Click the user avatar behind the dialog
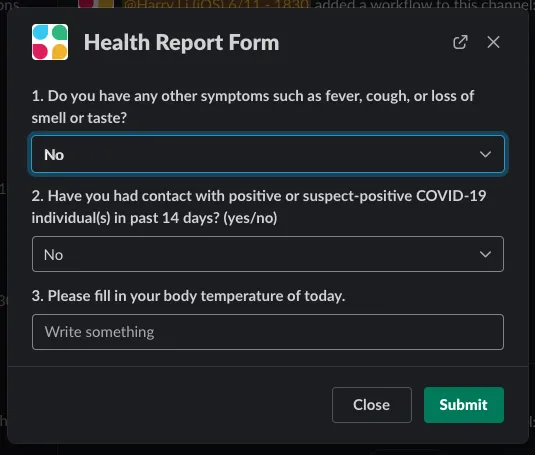The height and width of the screenshot is (455, 535). coord(96,3)
